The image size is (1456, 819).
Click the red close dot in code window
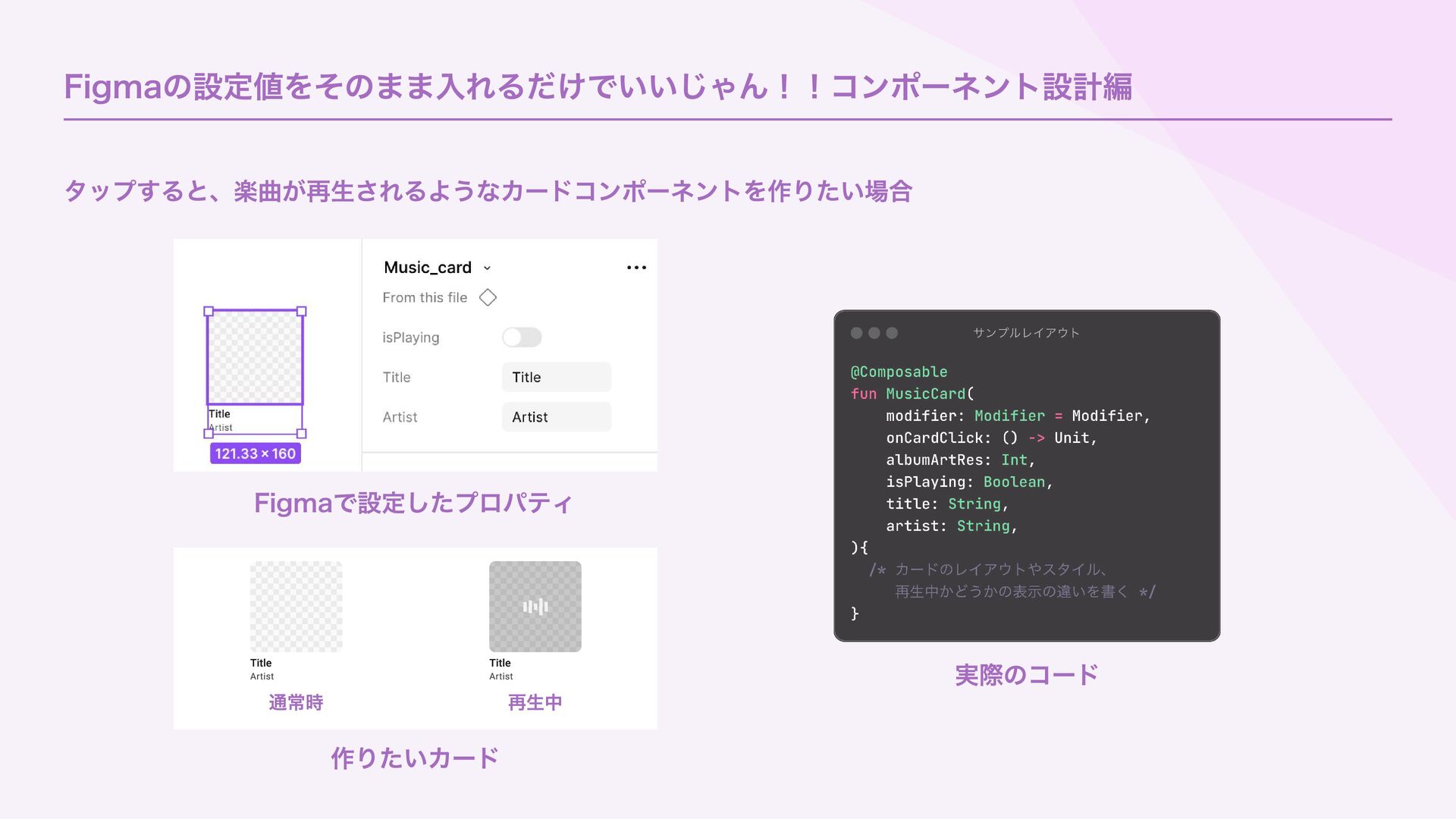click(x=857, y=333)
